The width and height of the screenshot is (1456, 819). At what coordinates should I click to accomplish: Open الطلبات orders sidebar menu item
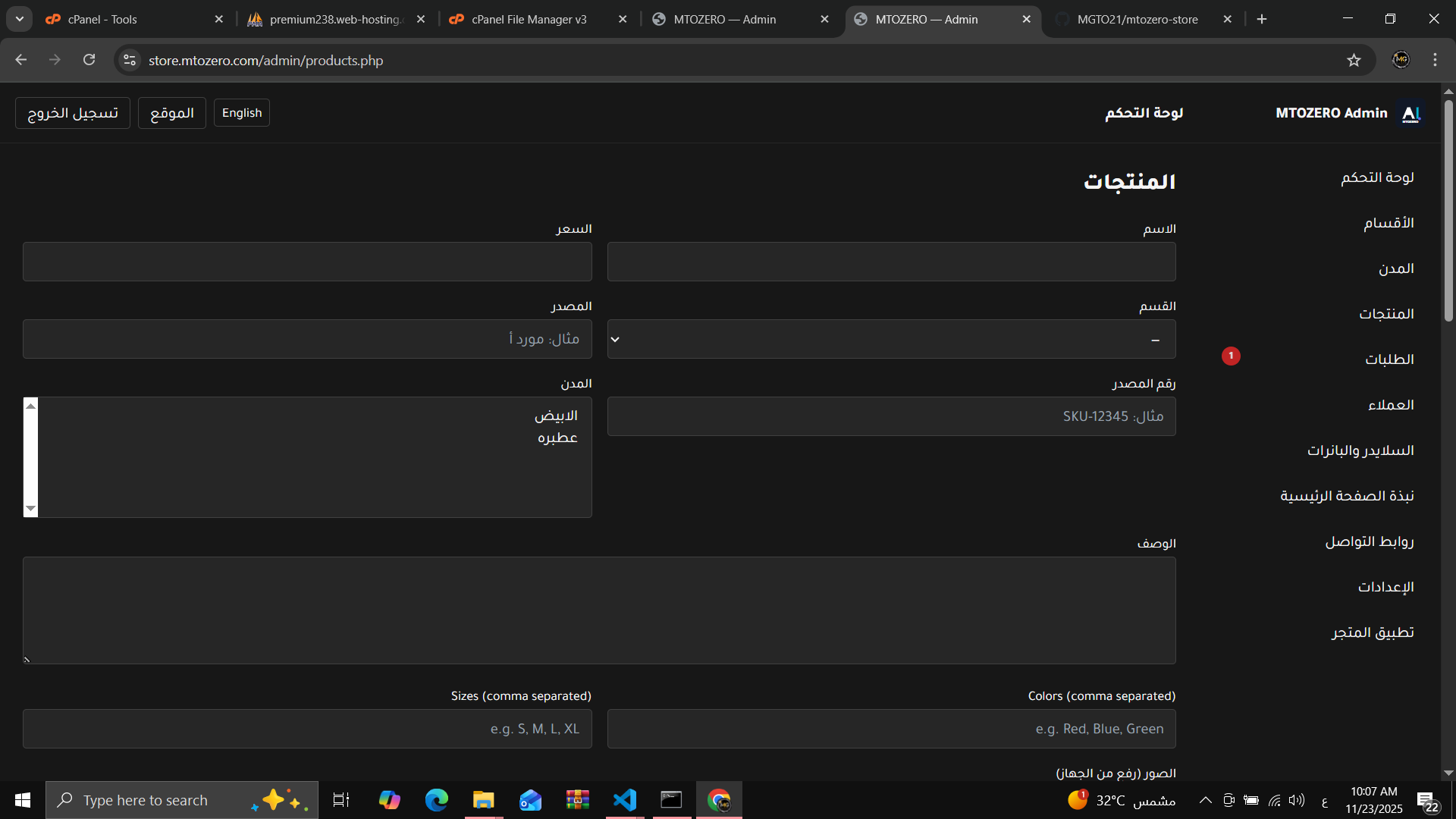coord(1389,359)
